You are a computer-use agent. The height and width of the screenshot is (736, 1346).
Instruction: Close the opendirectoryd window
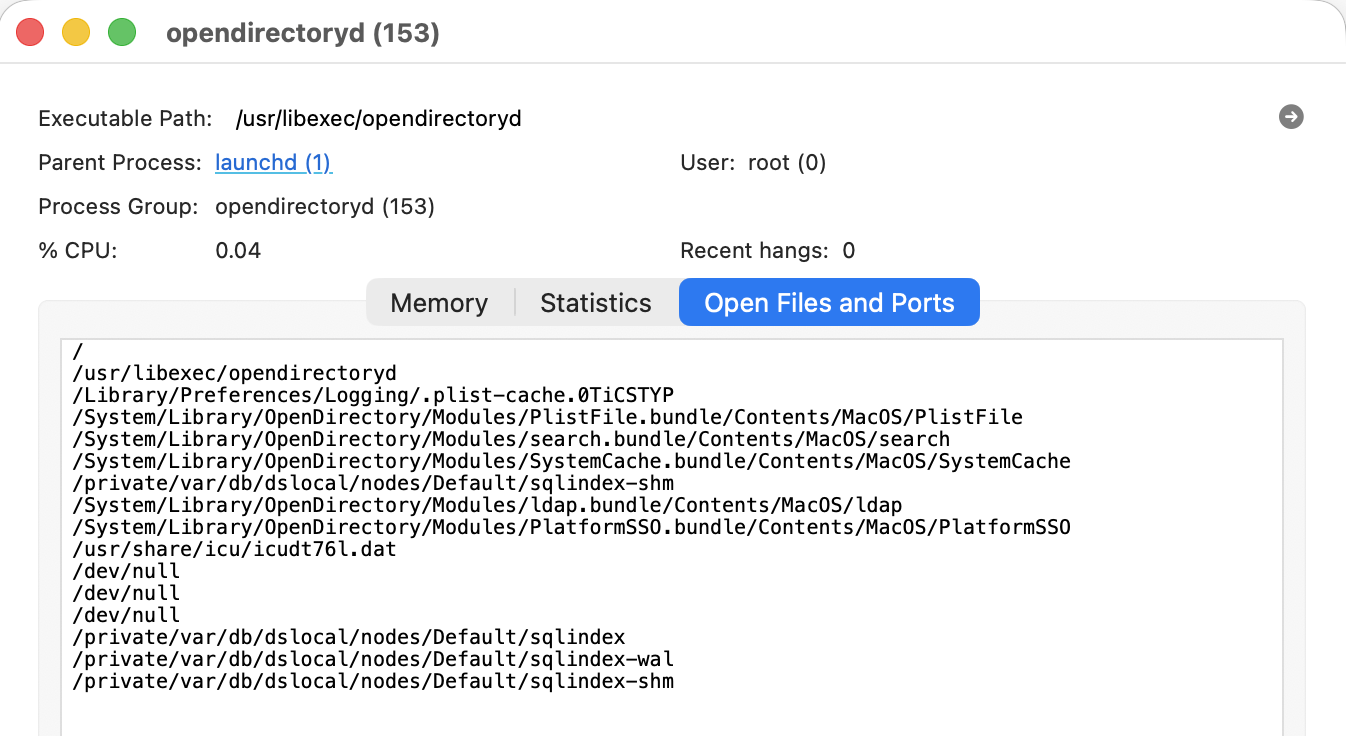pyautogui.click(x=31, y=33)
